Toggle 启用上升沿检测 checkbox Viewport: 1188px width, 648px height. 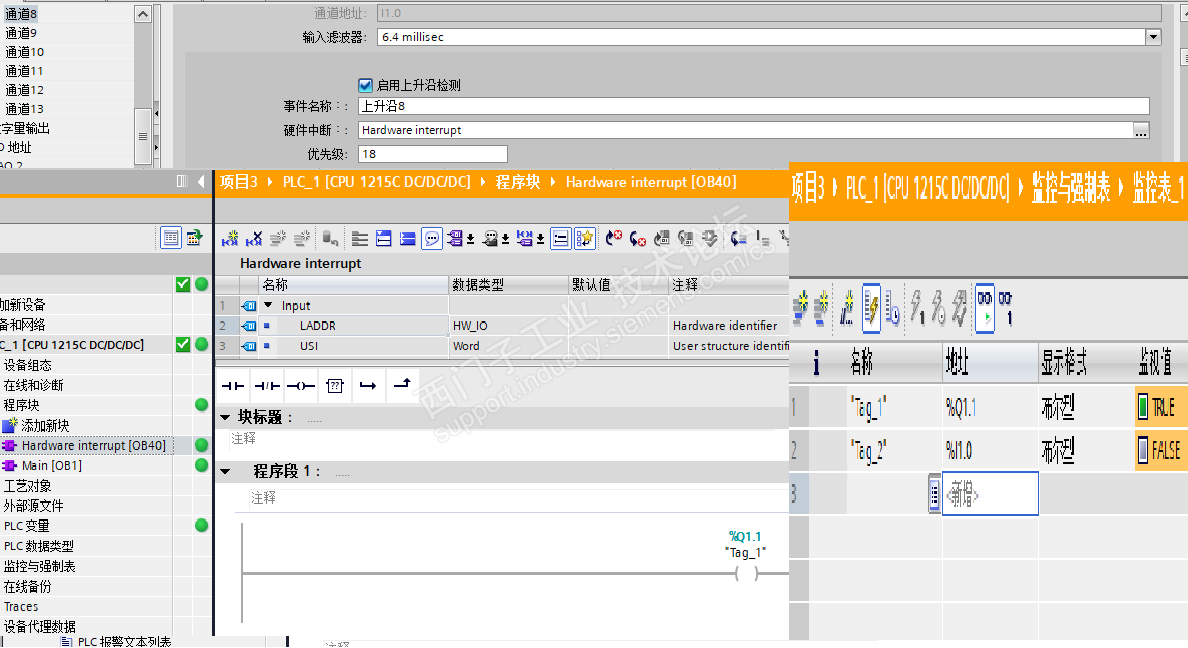click(x=365, y=85)
